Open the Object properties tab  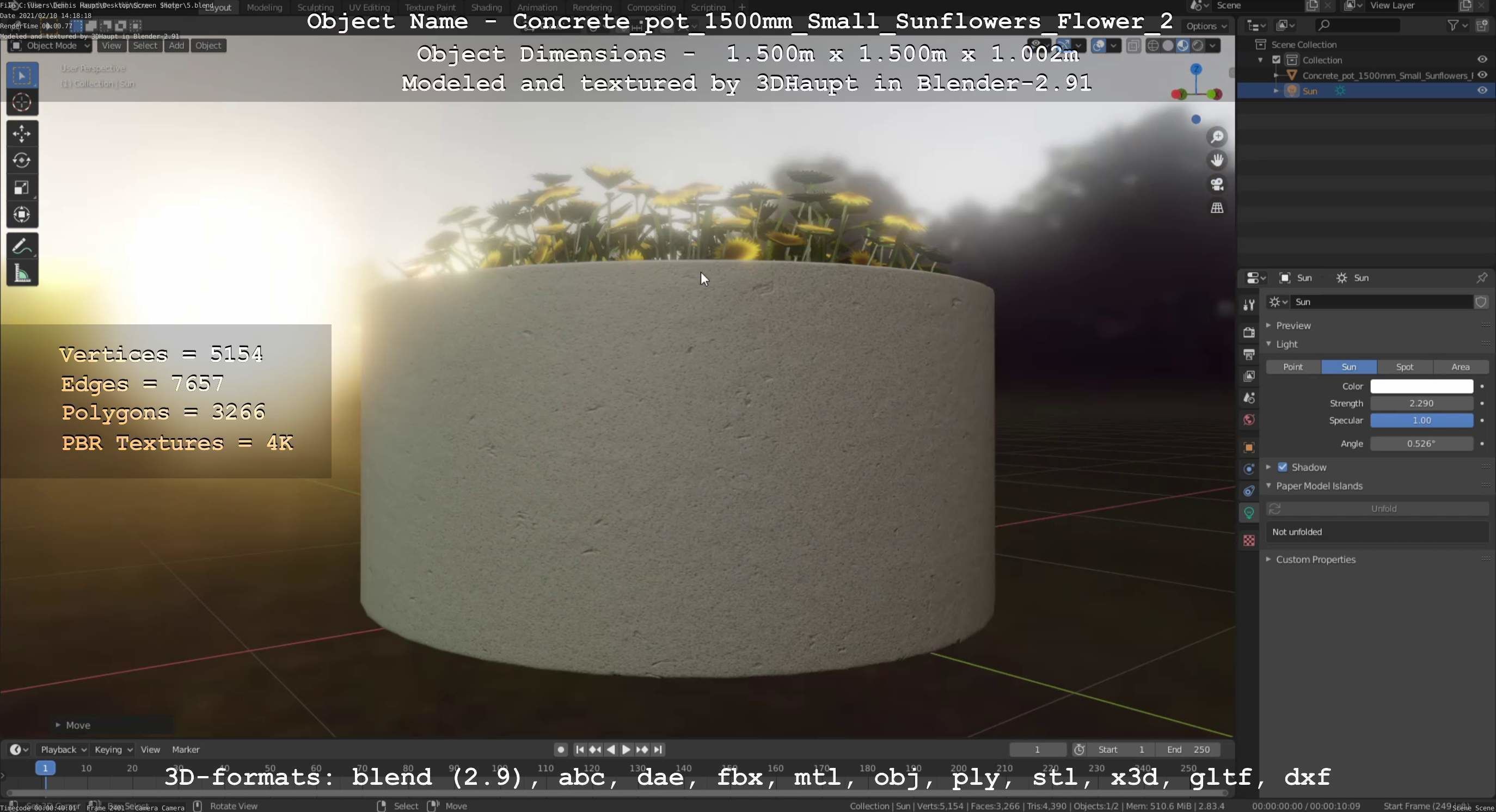(1249, 447)
